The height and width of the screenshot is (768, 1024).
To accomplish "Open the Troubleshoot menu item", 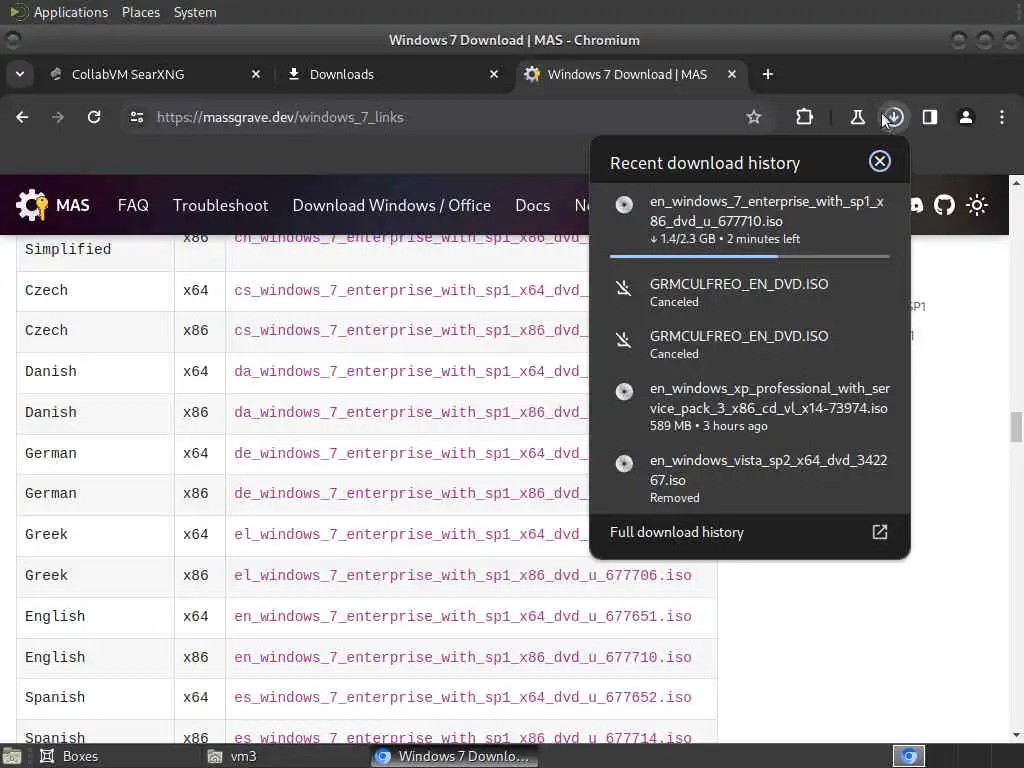I will click(x=221, y=205).
